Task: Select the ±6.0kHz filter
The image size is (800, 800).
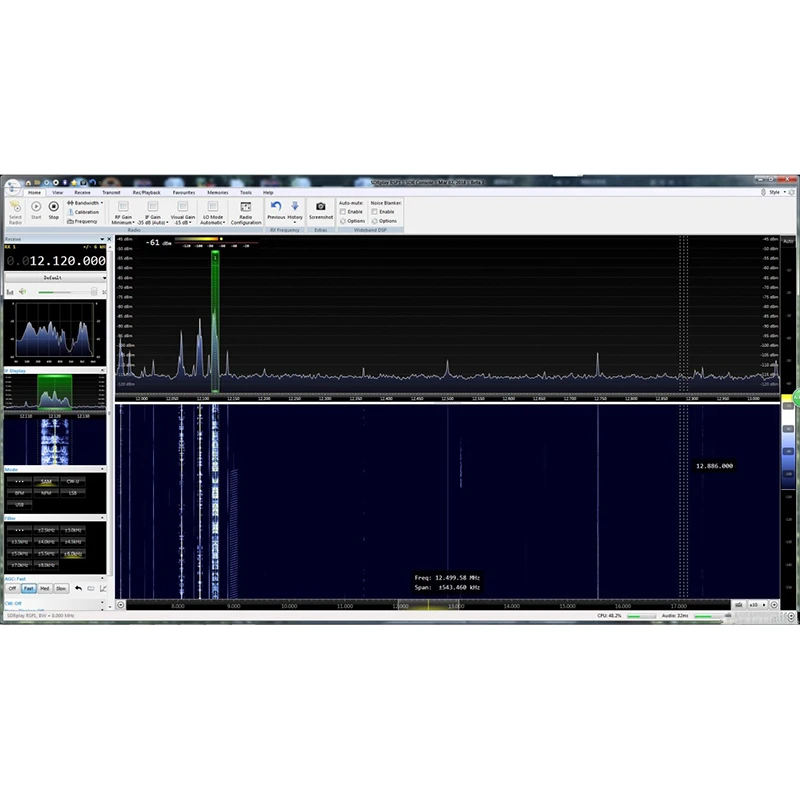Action: (x=72, y=554)
